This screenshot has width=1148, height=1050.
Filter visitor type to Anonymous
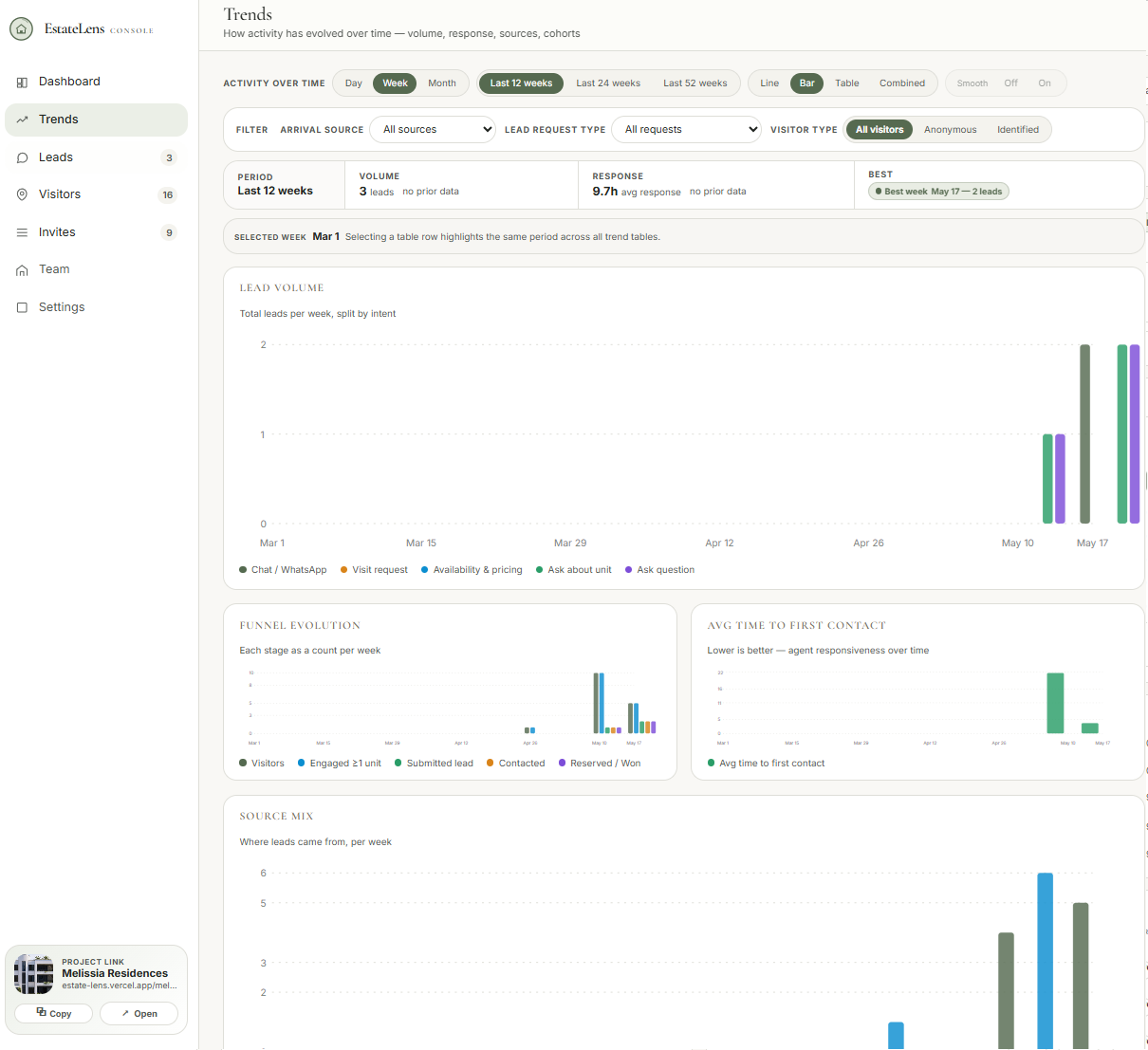(x=950, y=130)
